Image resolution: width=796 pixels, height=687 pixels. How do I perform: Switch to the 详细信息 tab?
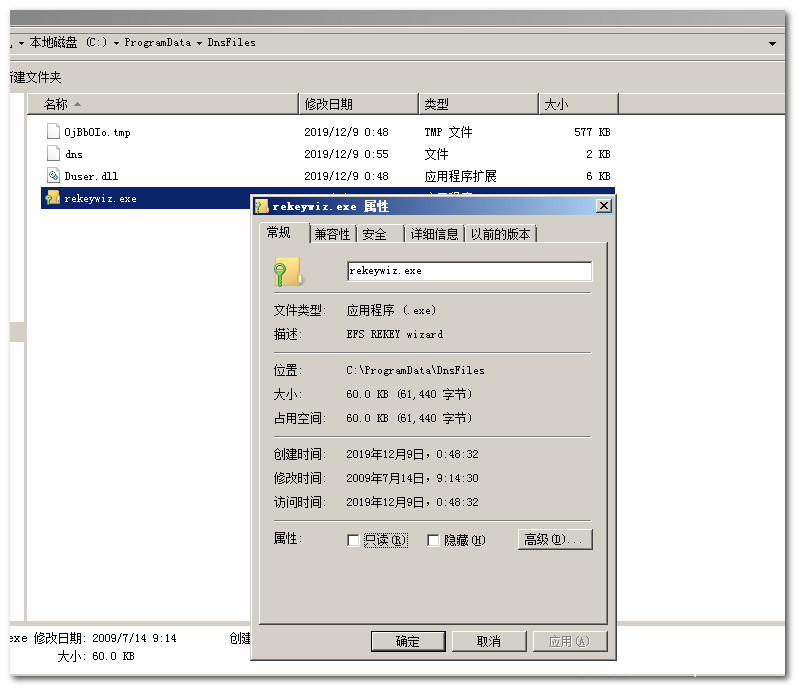435,234
